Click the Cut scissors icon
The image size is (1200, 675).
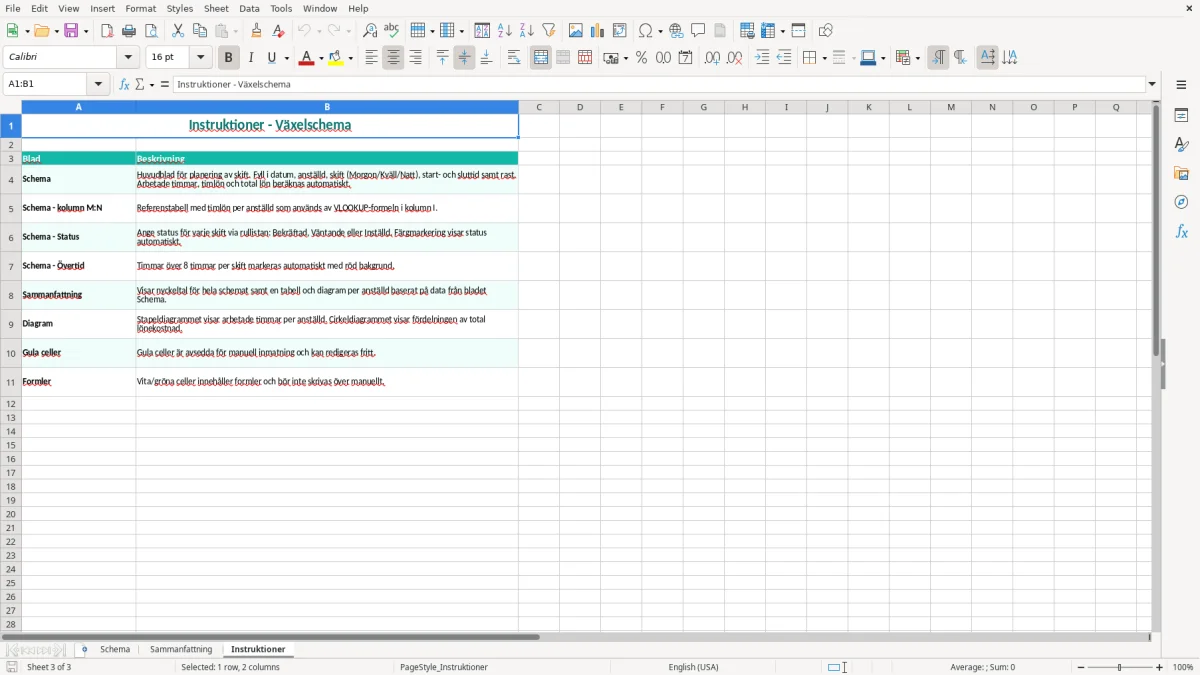(178, 31)
